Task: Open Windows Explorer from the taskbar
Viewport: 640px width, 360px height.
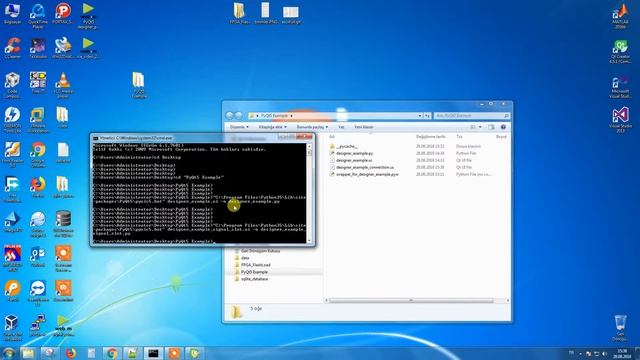Action: (x=29, y=353)
